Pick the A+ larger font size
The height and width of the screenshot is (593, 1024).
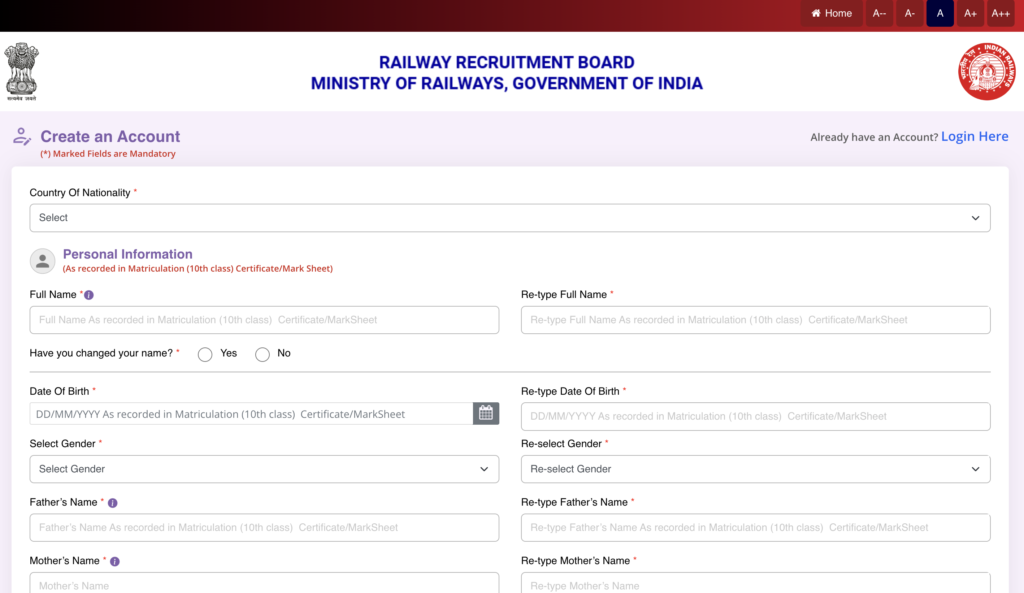[x=970, y=13]
